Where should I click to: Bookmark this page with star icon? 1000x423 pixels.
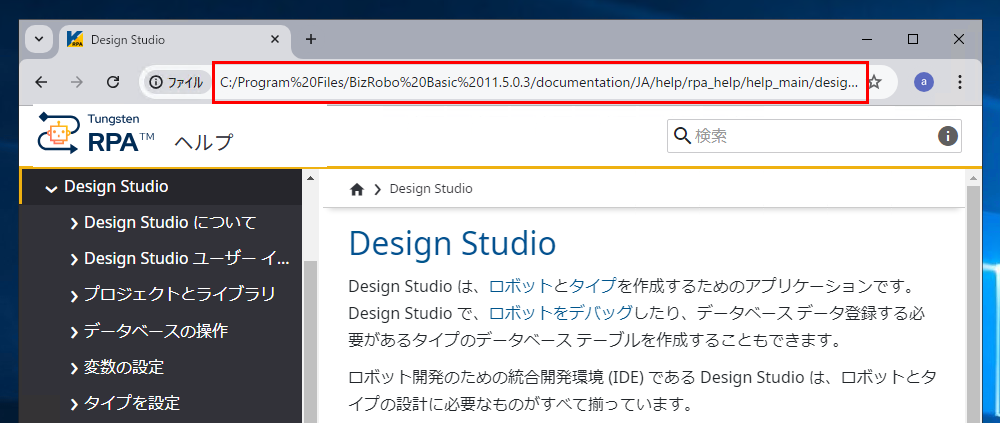point(875,82)
